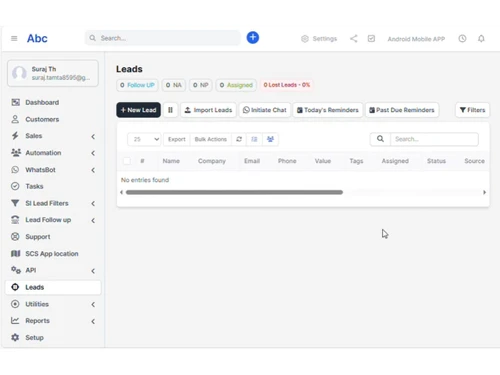Open the timesheet clock icon
This screenshot has width=500, height=375.
[x=462, y=39]
